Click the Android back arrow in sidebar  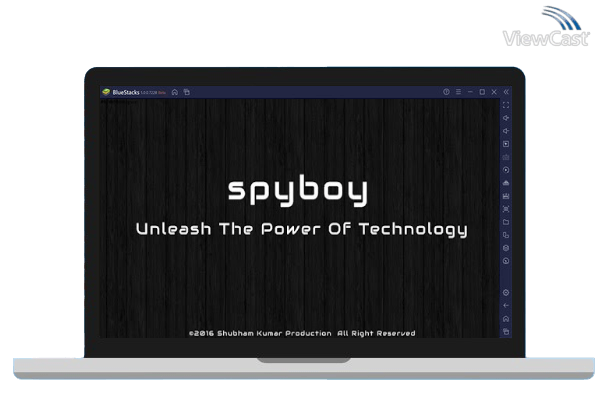[x=506, y=306]
